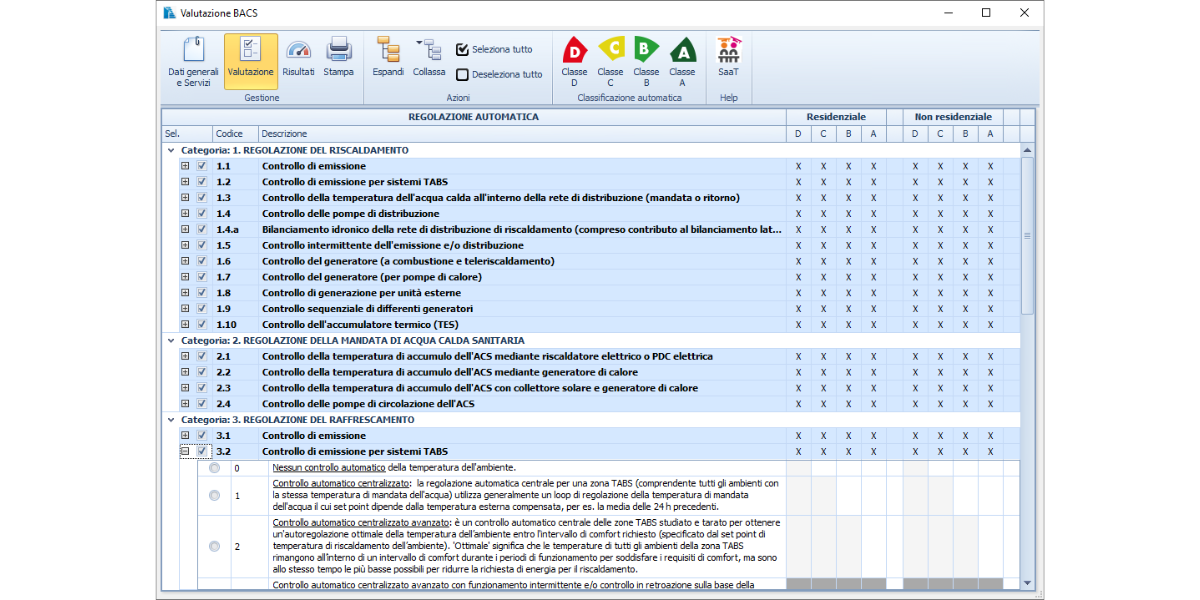Screen dimensions: 1200x600
Task: Click row 1.5 'Controllo intermittente dell'emissione' text
Action: pyautogui.click(x=393, y=245)
